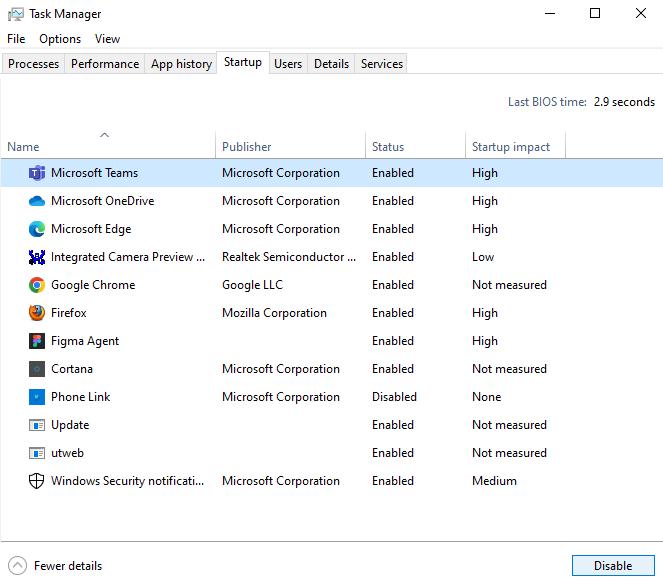663x588 pixels.
Task: Click Not measured impact for Google Chrome
Action: 509,285
